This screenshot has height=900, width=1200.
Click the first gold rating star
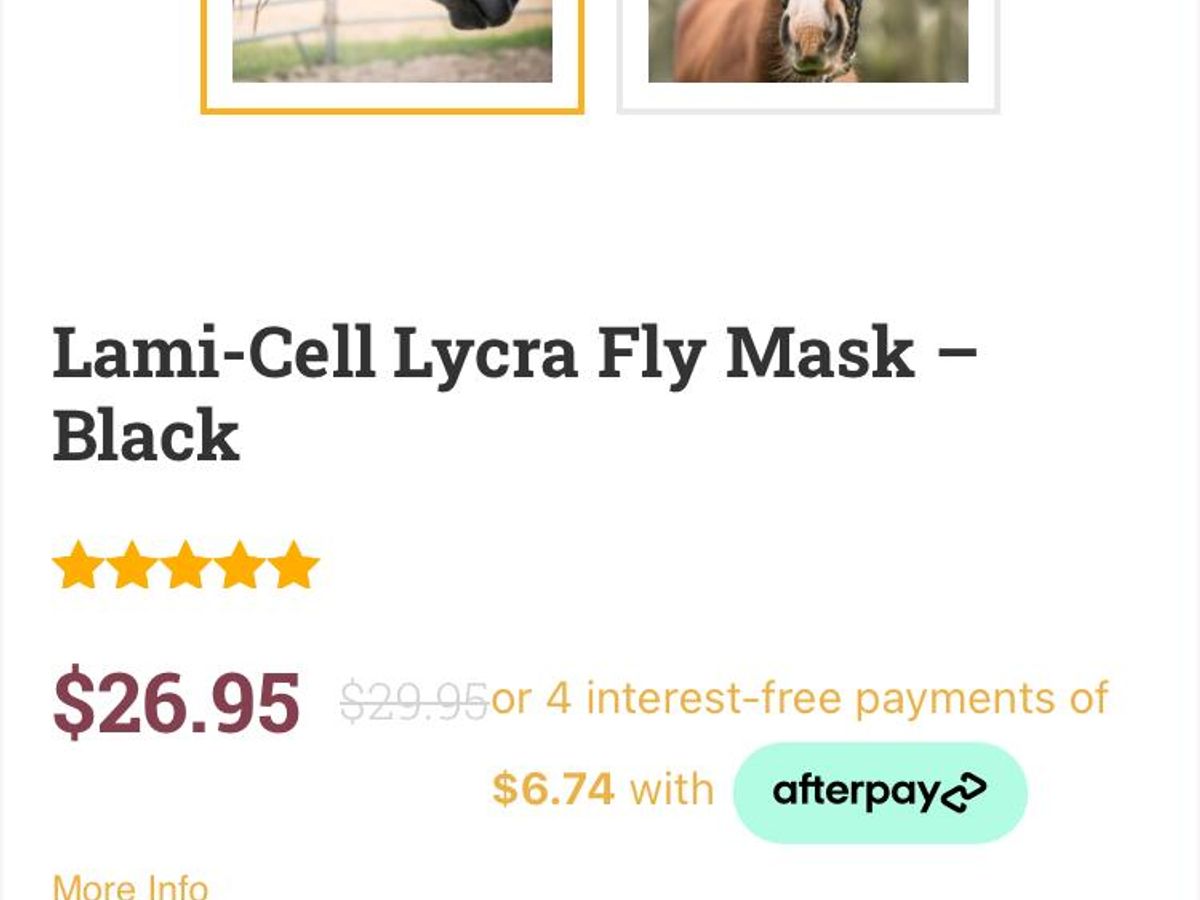pyautogui.click(x=78, y=566)
